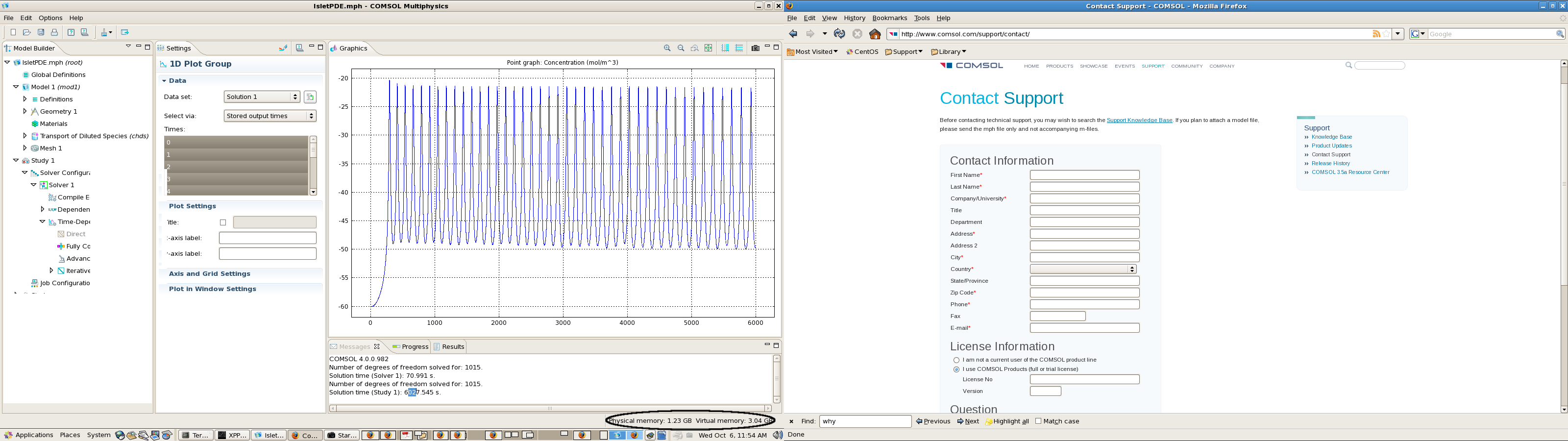
Task: Open a model file with the folder icon
Action: 27,32
